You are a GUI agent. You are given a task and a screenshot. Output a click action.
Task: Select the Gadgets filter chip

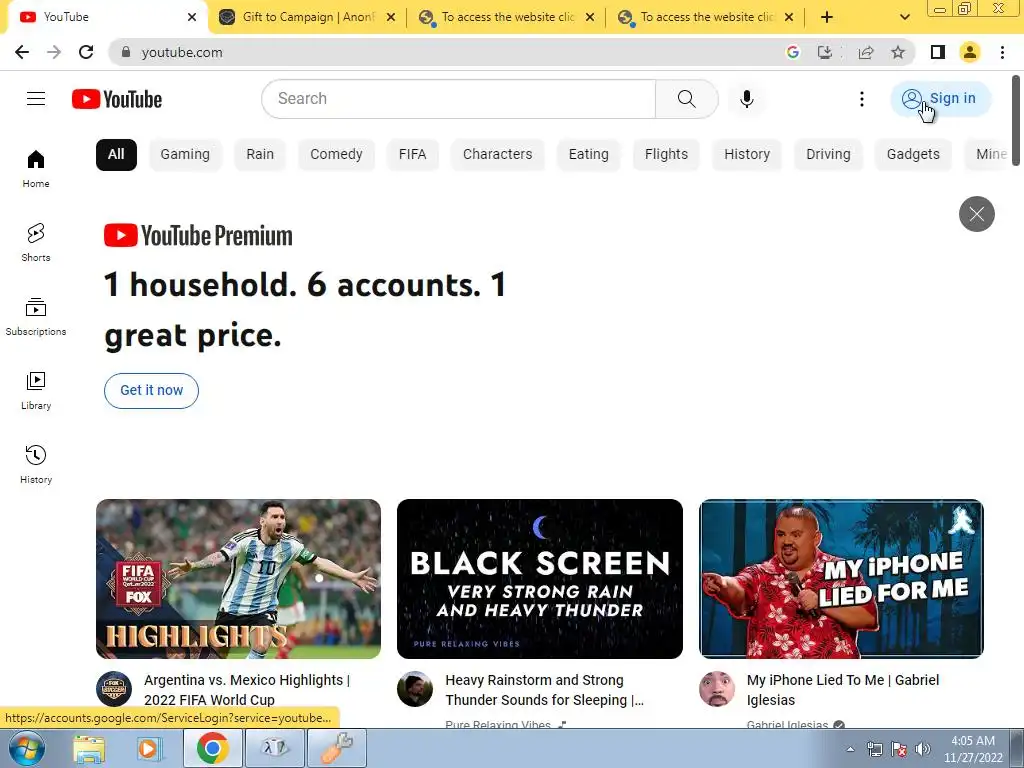point(913,155)
